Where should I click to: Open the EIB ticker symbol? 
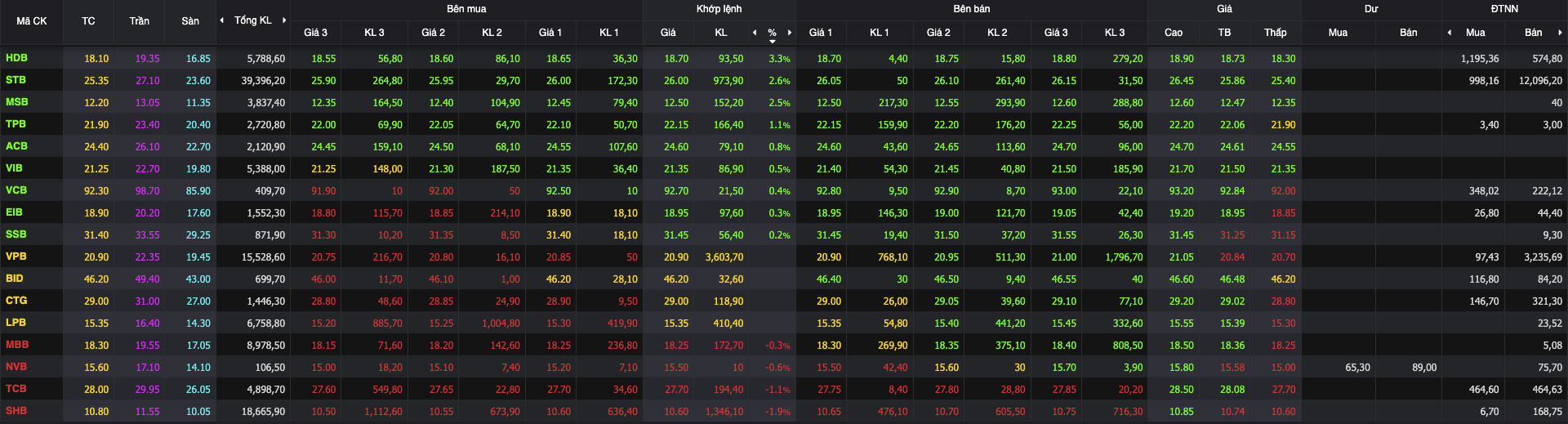(14, 212)
